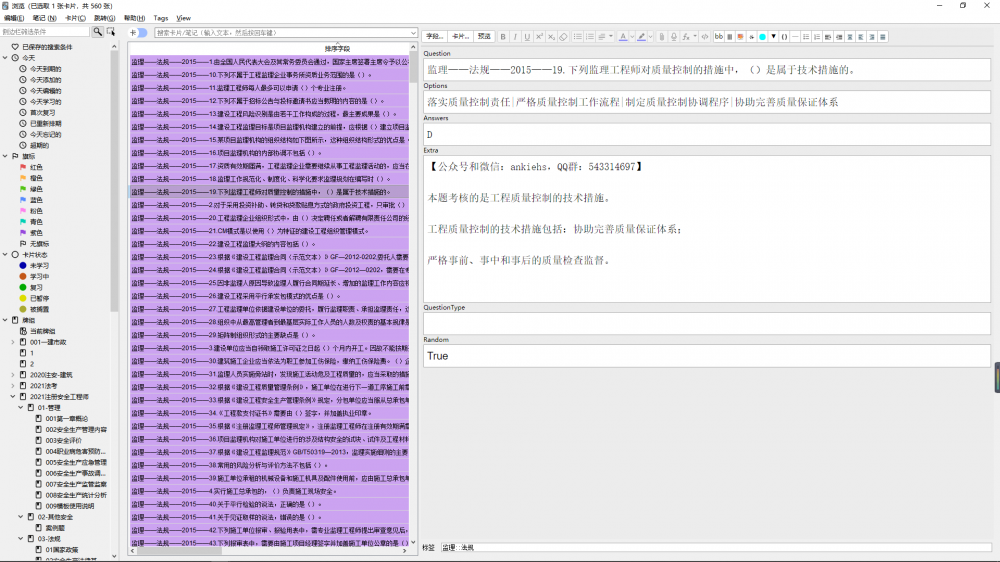Open text color dropdown arrow
1000x562 pixels.
click(632, 37)
